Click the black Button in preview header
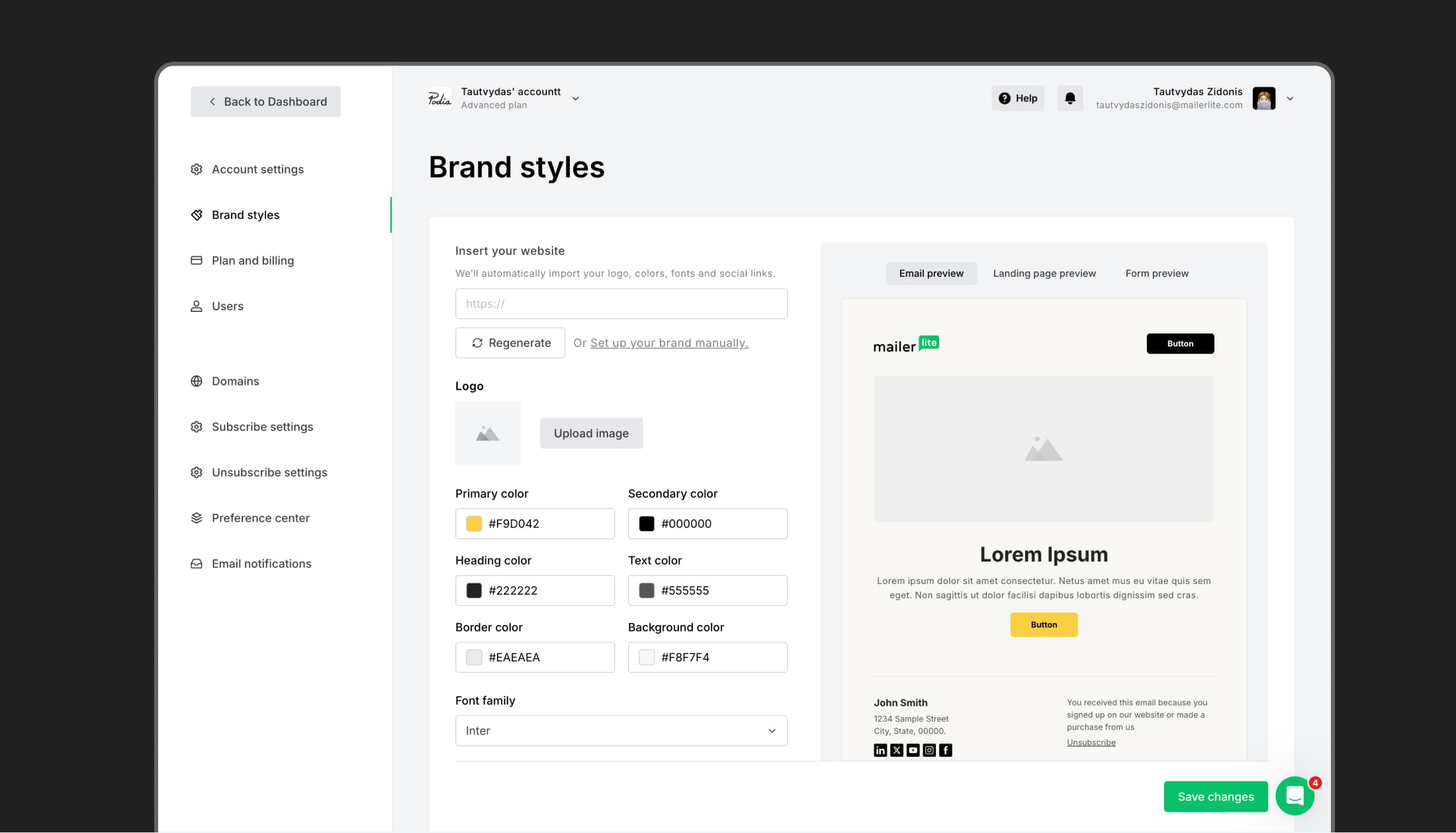This screenshot has width=1456, height=833. (x=1180, y=344)
